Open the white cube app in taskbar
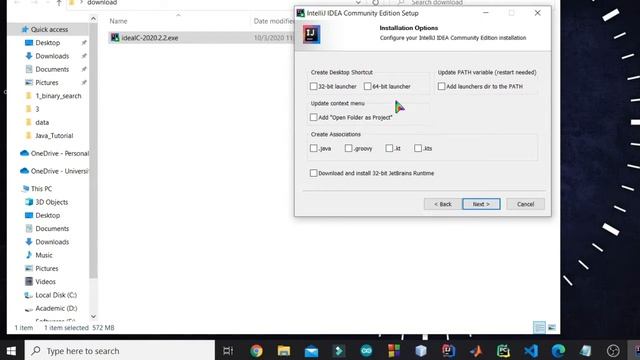Image resolution: width=640 pixels, height=360 pixels. pos(421,351)
